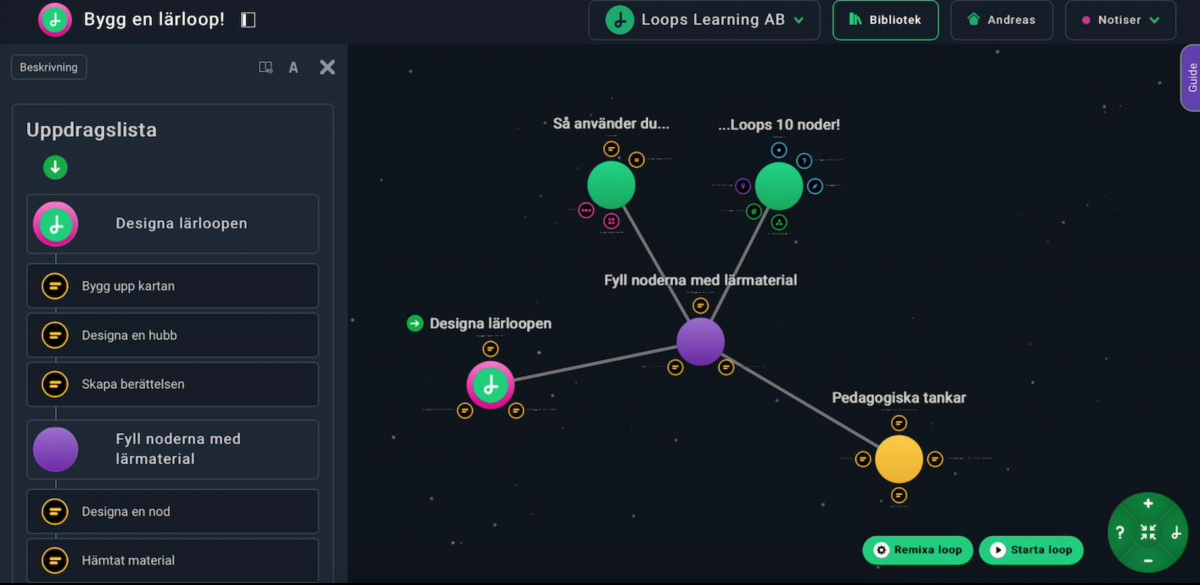Click the Pedagogiska tankar label on the map
This screenshot has height=585, width=1200.
coord(899,398)
